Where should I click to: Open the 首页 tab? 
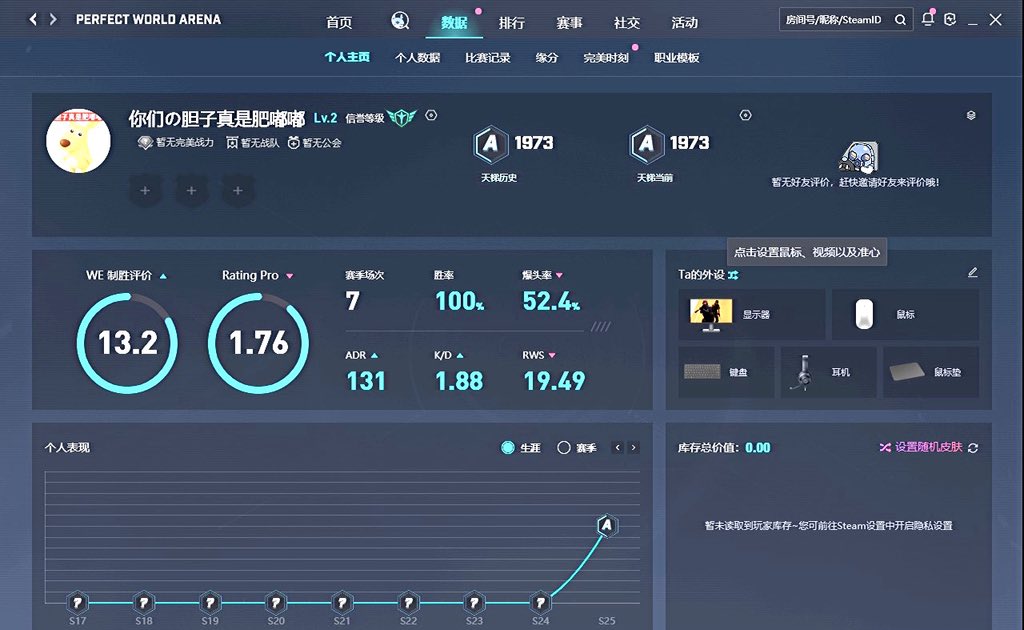pos(339,22)
